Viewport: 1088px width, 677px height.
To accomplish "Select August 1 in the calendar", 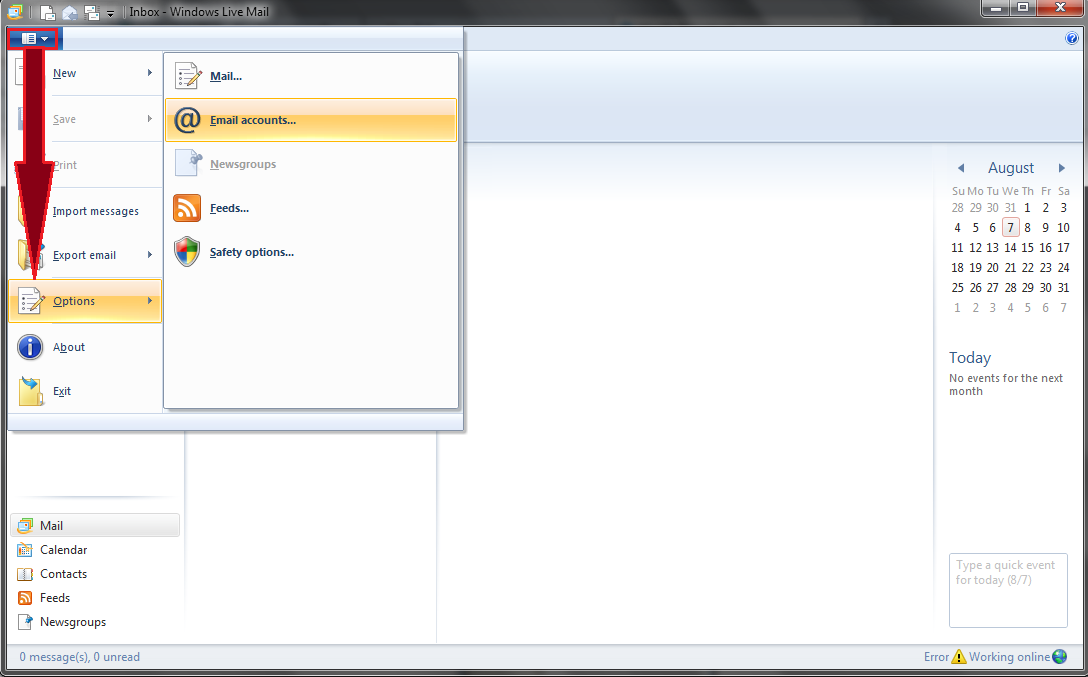I will pos(1028,207).
